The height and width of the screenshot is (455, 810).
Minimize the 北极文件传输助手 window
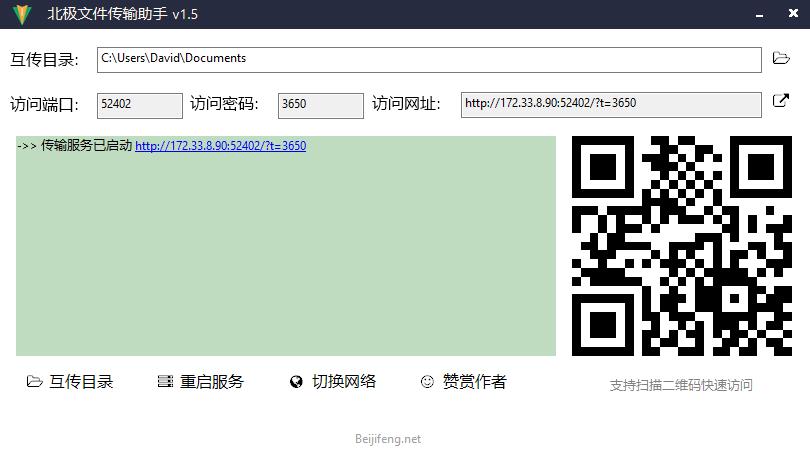tap(759, 14)
